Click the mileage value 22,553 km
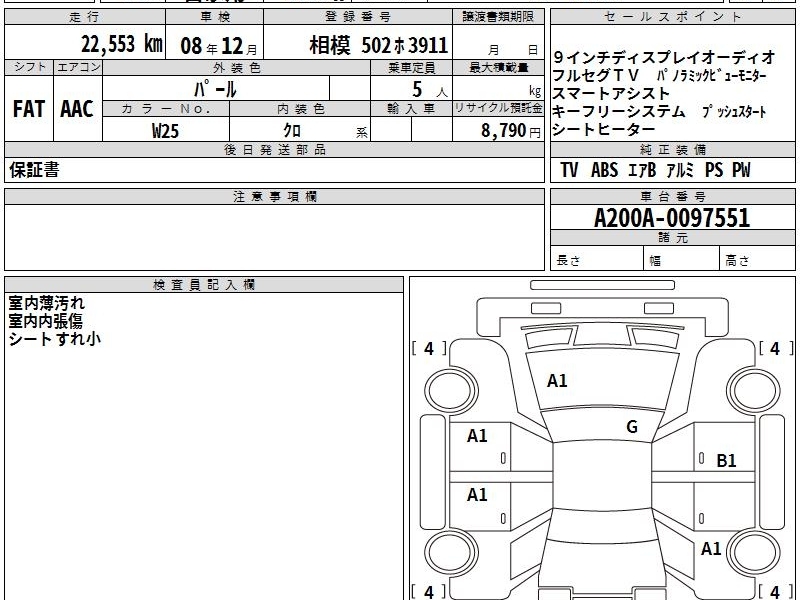The width and height of the screenshot is (800, 600). (121, 44)
